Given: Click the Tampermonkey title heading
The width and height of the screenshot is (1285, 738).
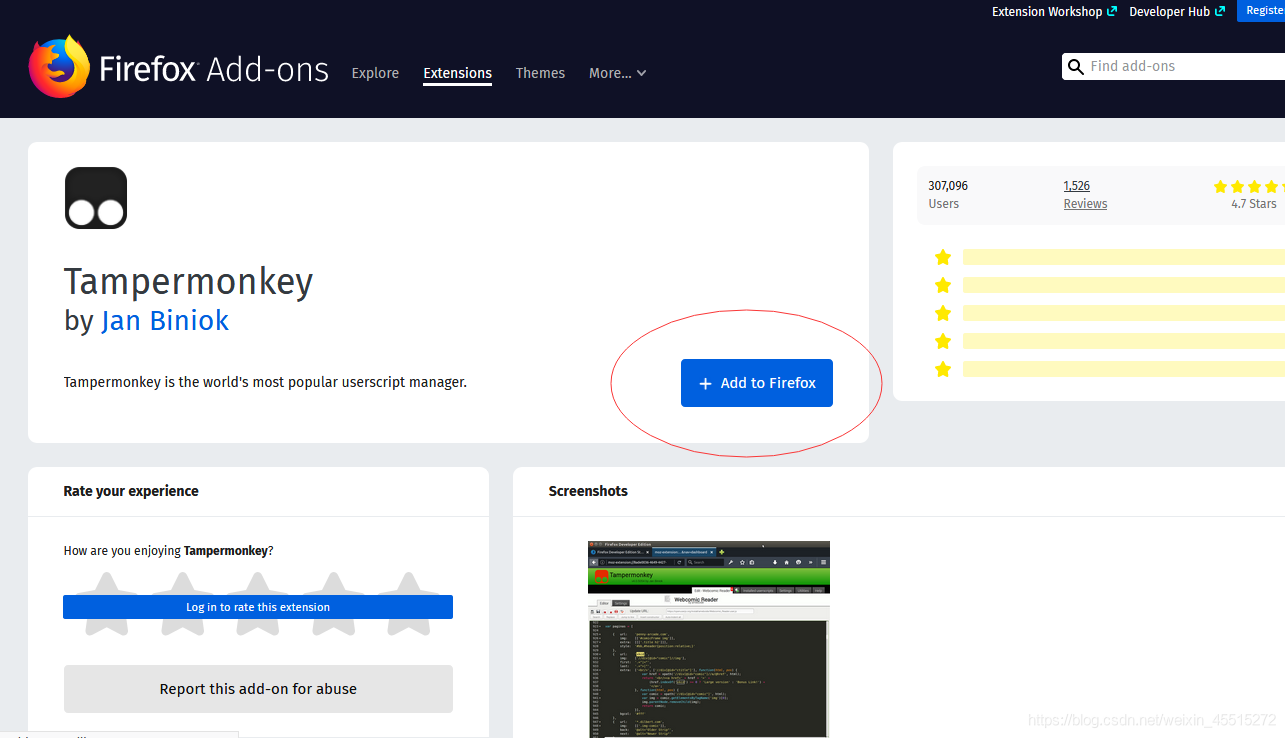Looking at the screenshot, I should pyautogui.click(x=188, y=282).
